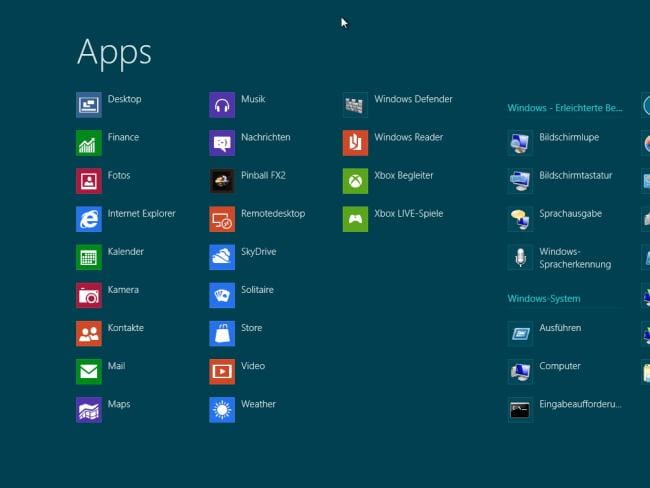Select the Ausführen text label
The width and height of the screenshot is (650, 488).
pos(560,328)
